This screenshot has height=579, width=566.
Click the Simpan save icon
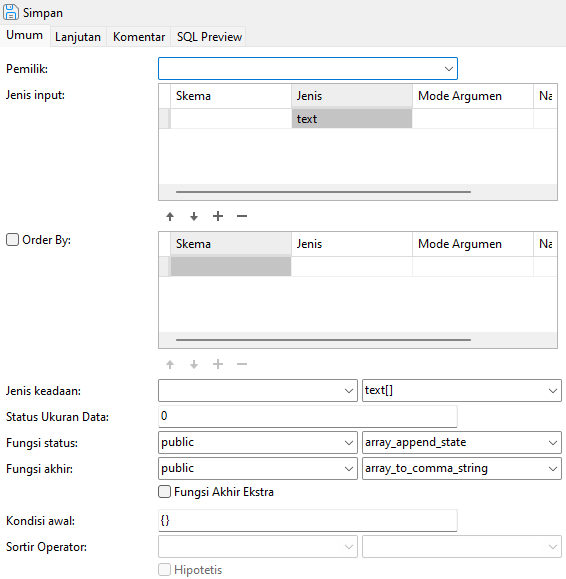pyautogui.click(x=10, y=12)
